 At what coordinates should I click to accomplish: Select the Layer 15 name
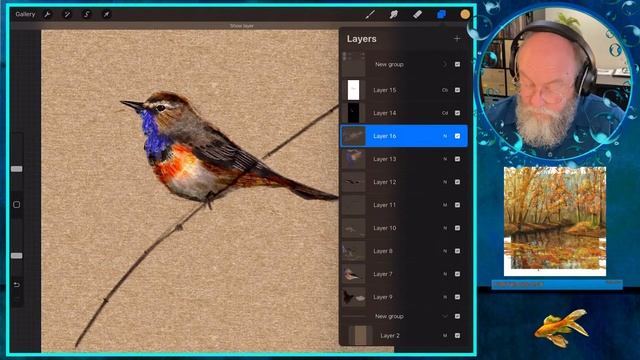click(x=384, y=90)
